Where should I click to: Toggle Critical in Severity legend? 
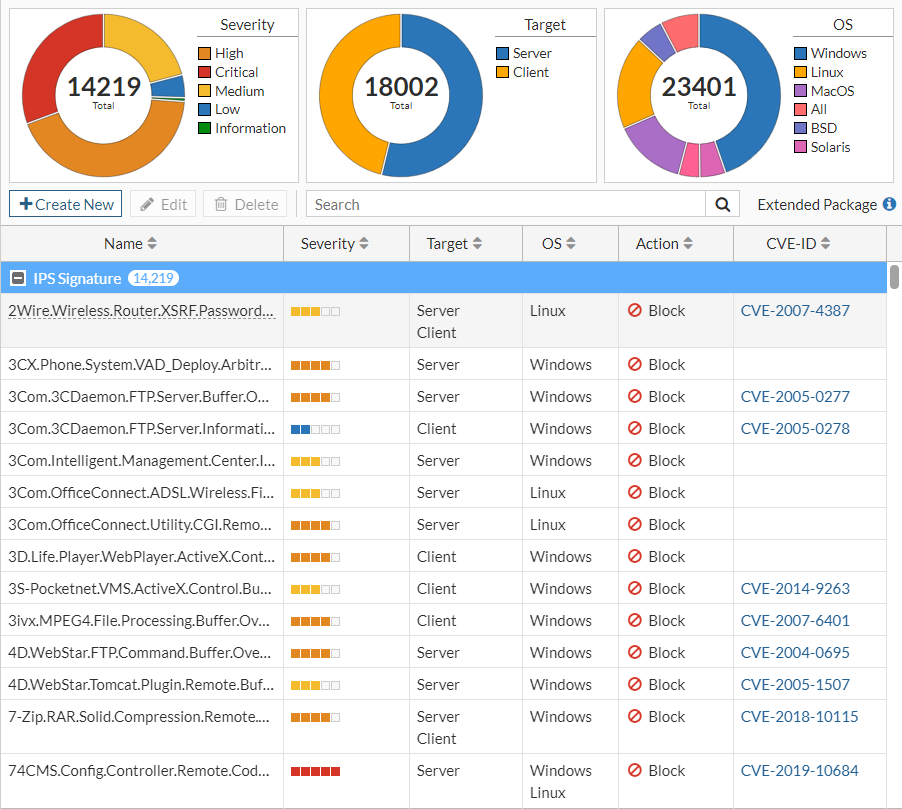(x=236, y=72)
